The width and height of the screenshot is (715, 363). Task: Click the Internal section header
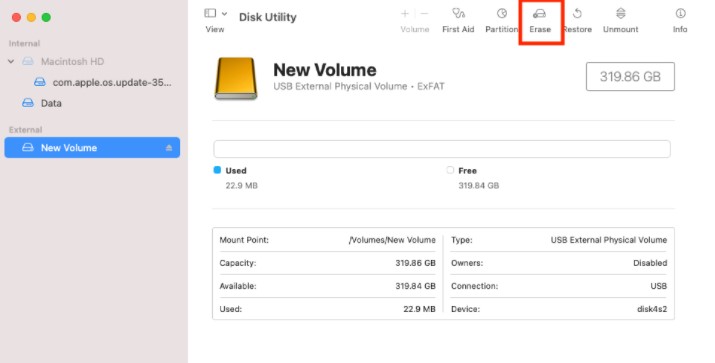coord(24,43)
